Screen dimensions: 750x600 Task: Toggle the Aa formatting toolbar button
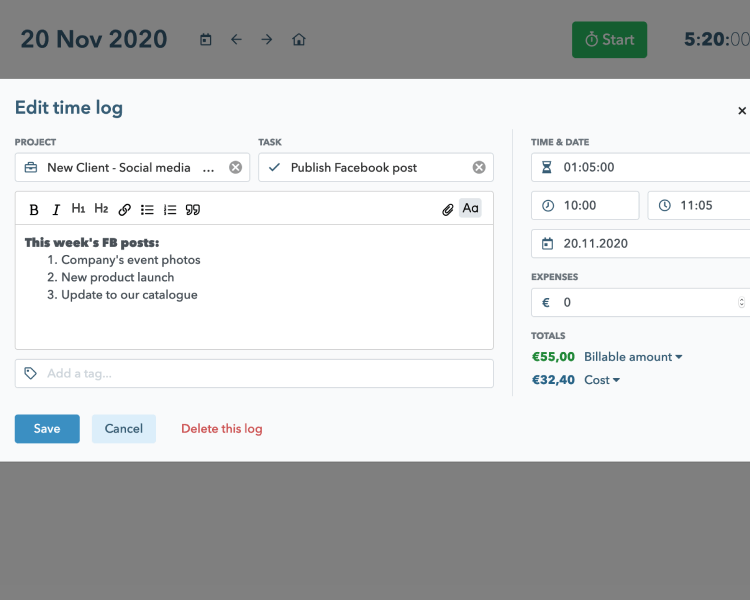tap(470, 208)
